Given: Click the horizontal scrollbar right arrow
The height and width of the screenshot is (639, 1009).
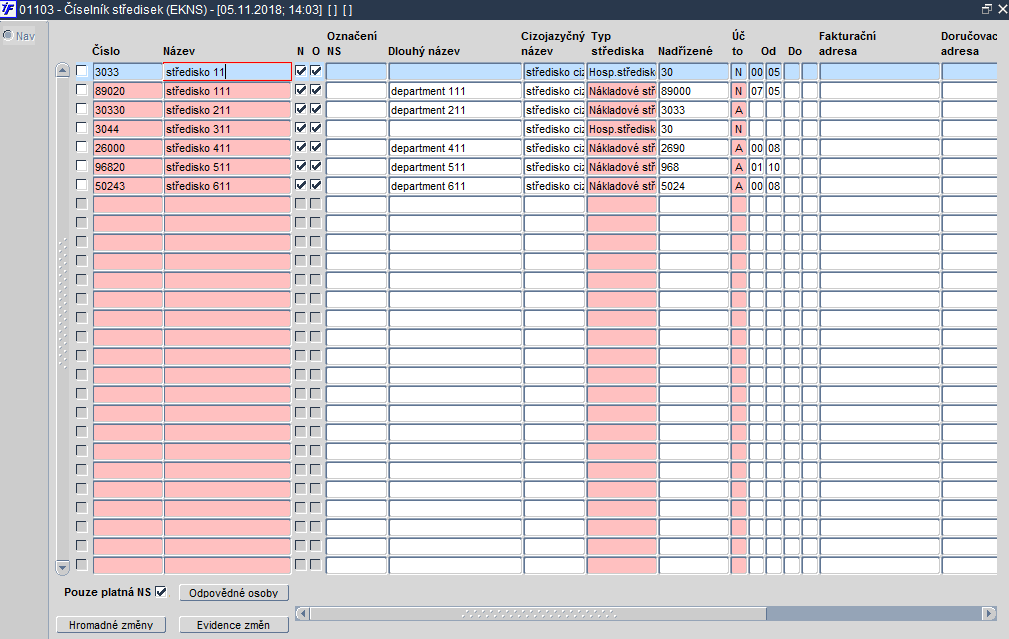Looking at the screenshot, I should click(989, 613).
